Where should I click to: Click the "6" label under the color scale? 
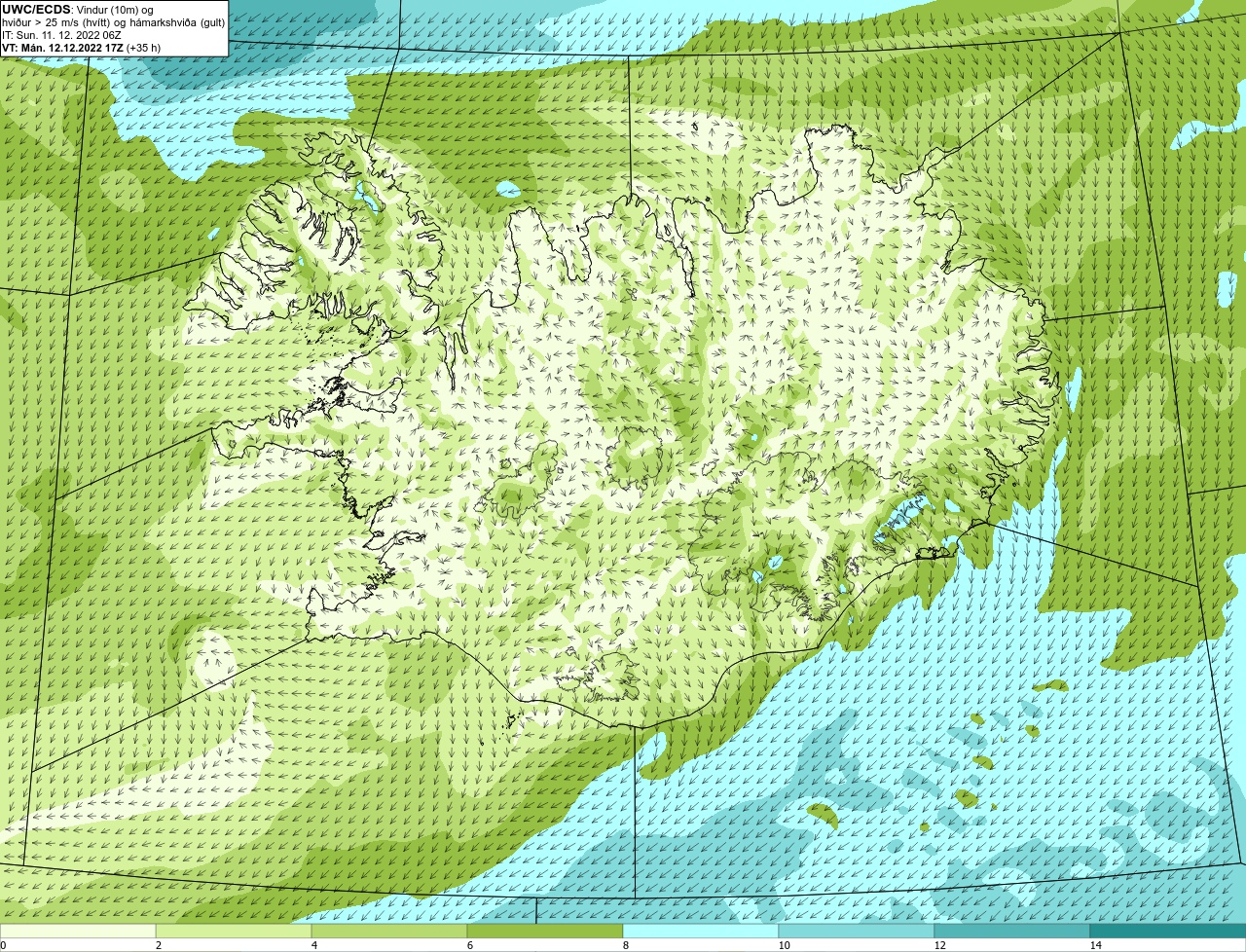point(469,945)
